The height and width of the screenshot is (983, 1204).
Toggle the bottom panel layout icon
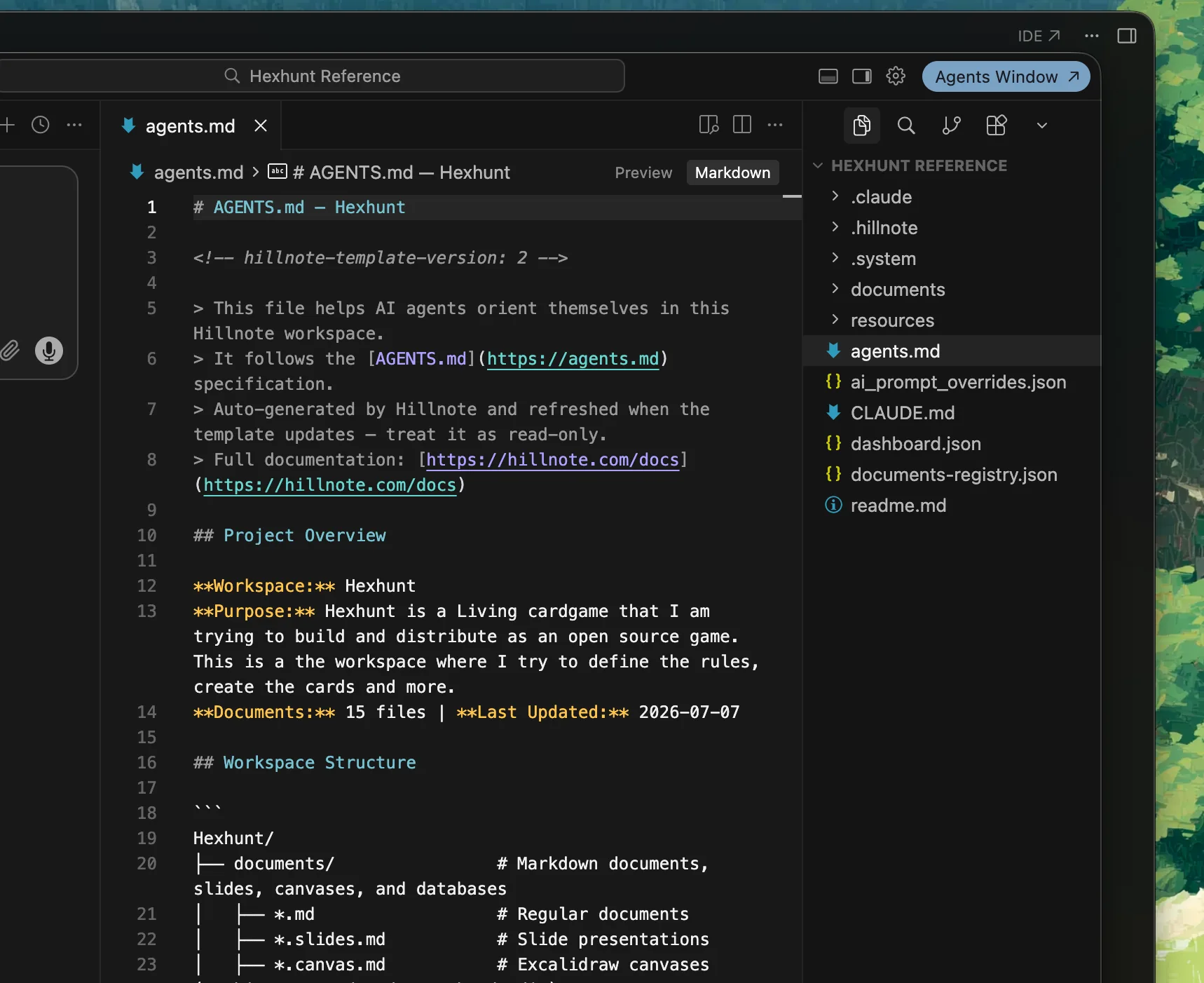point(828,76)
